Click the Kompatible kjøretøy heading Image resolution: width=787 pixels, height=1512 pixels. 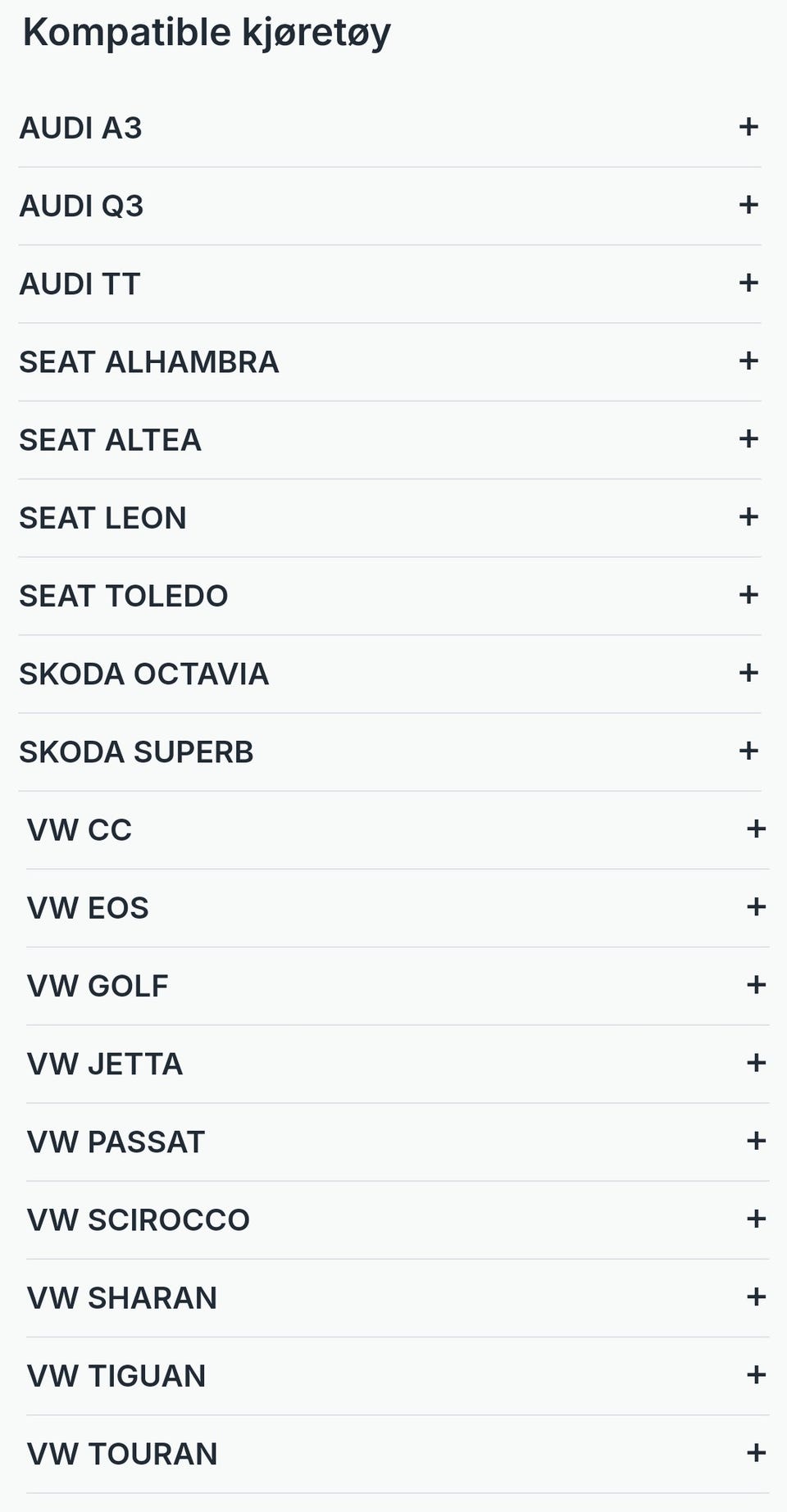click(207, 33)
